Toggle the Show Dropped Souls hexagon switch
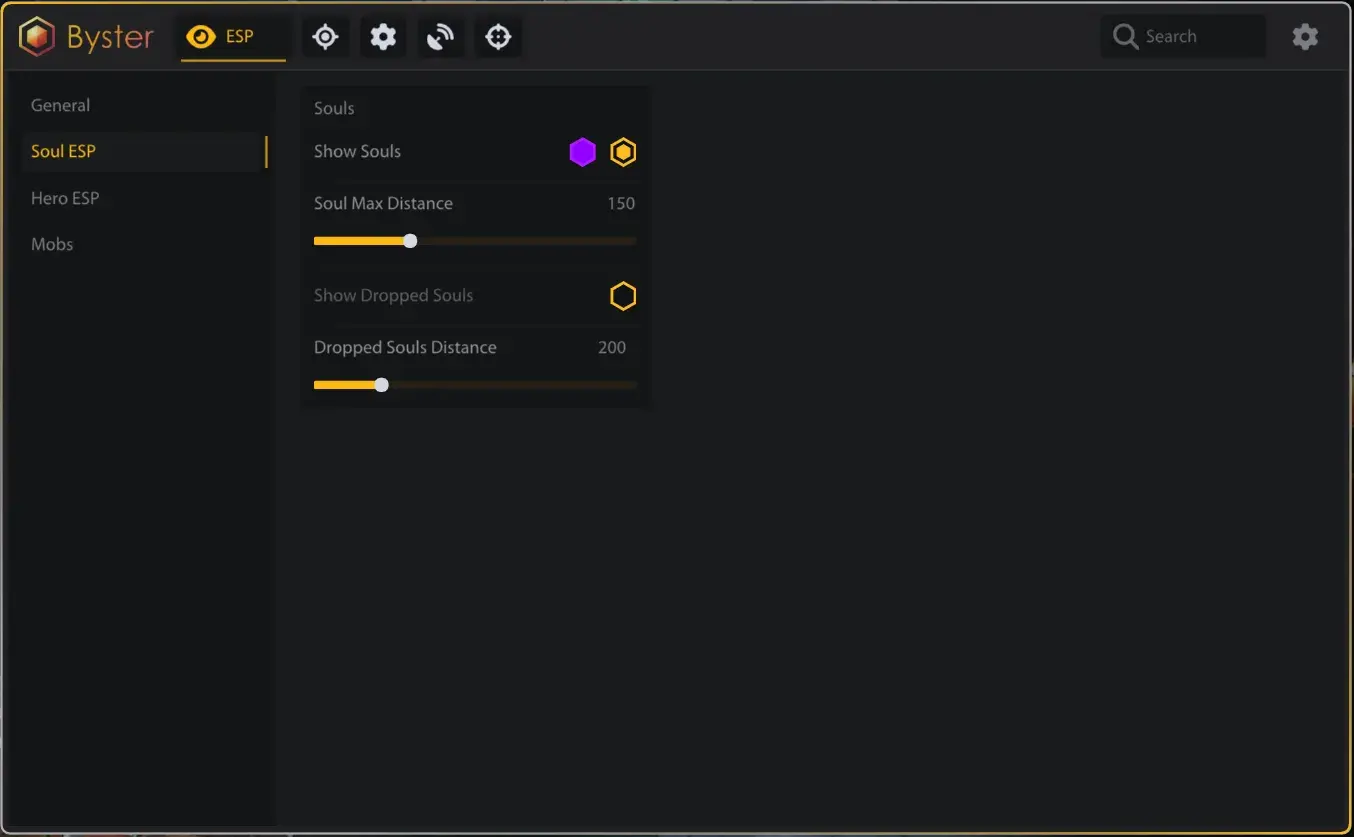Image resolution: width=1354 pixels, height=837 pixels. (x=623, y=296)
